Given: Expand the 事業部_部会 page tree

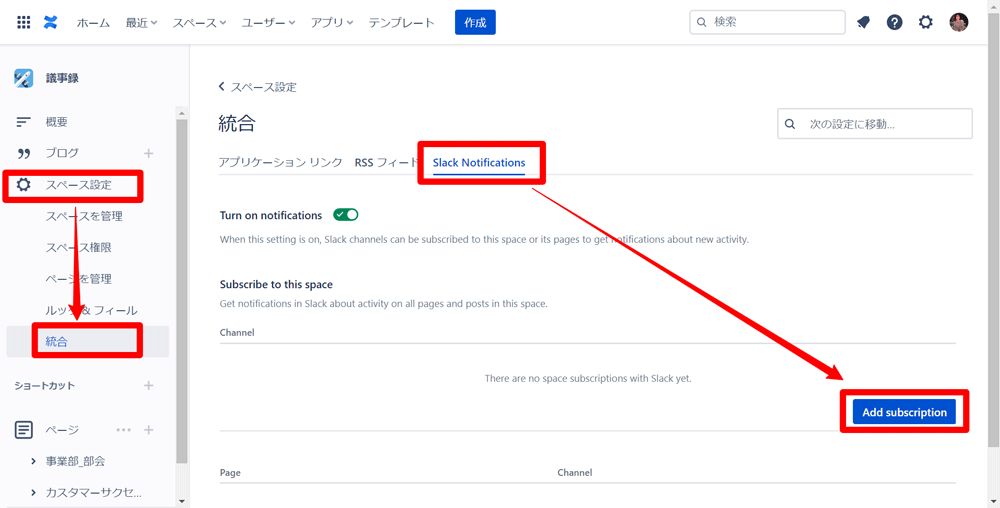Looking at the screenshot, I should (33, 461).
